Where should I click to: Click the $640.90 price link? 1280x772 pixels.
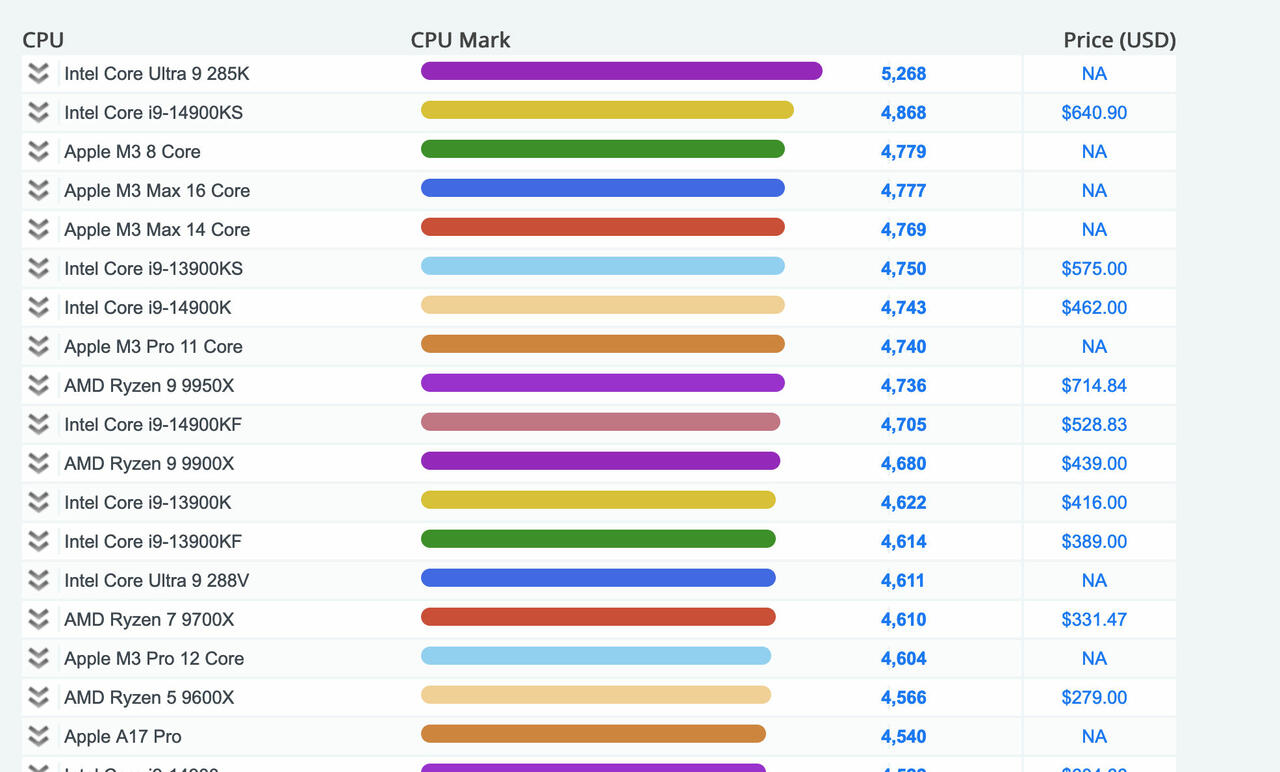click(x=1094, y=113)
